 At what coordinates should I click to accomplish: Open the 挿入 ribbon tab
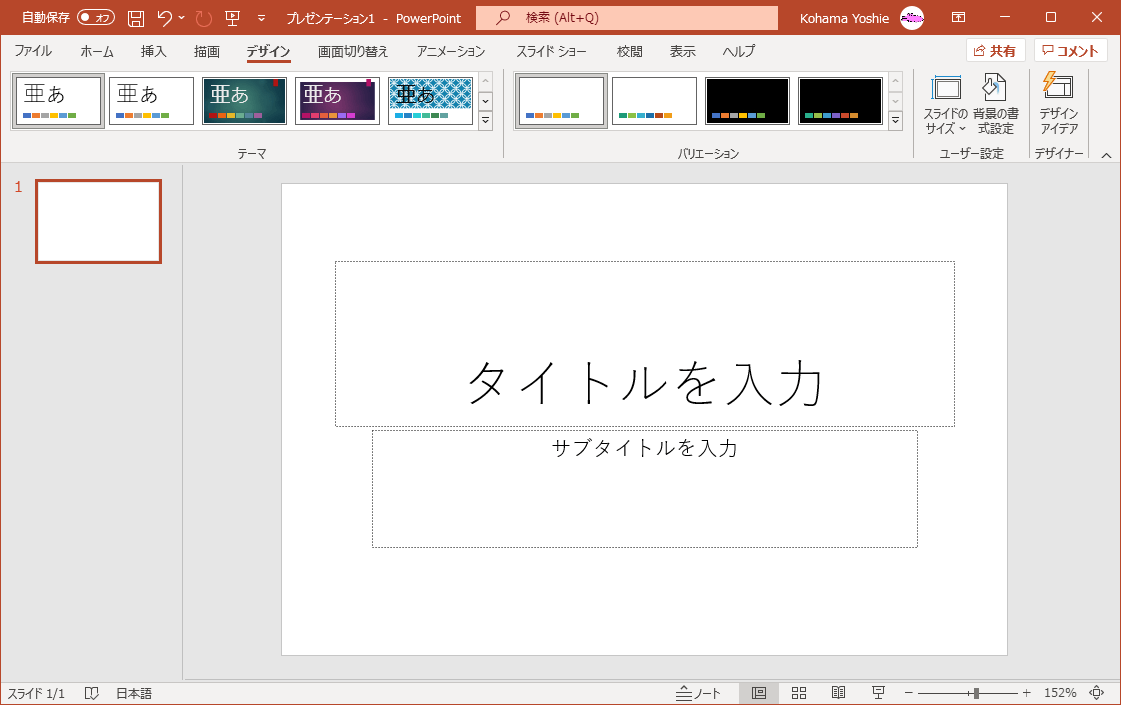click(x=153, y=51)
